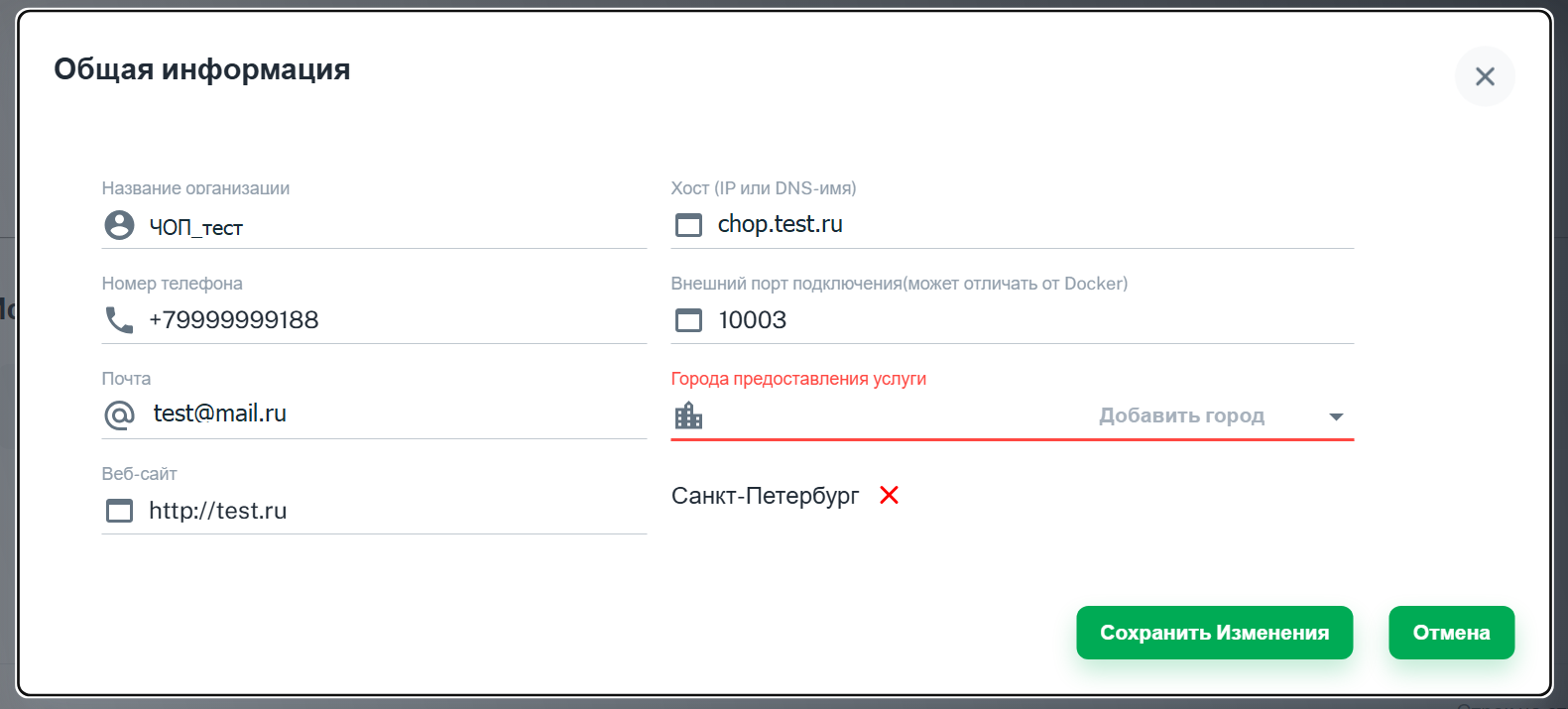The image size is (1568, 709).
Task: Close the Общая информация dialog
Action: pos(1484,76)
